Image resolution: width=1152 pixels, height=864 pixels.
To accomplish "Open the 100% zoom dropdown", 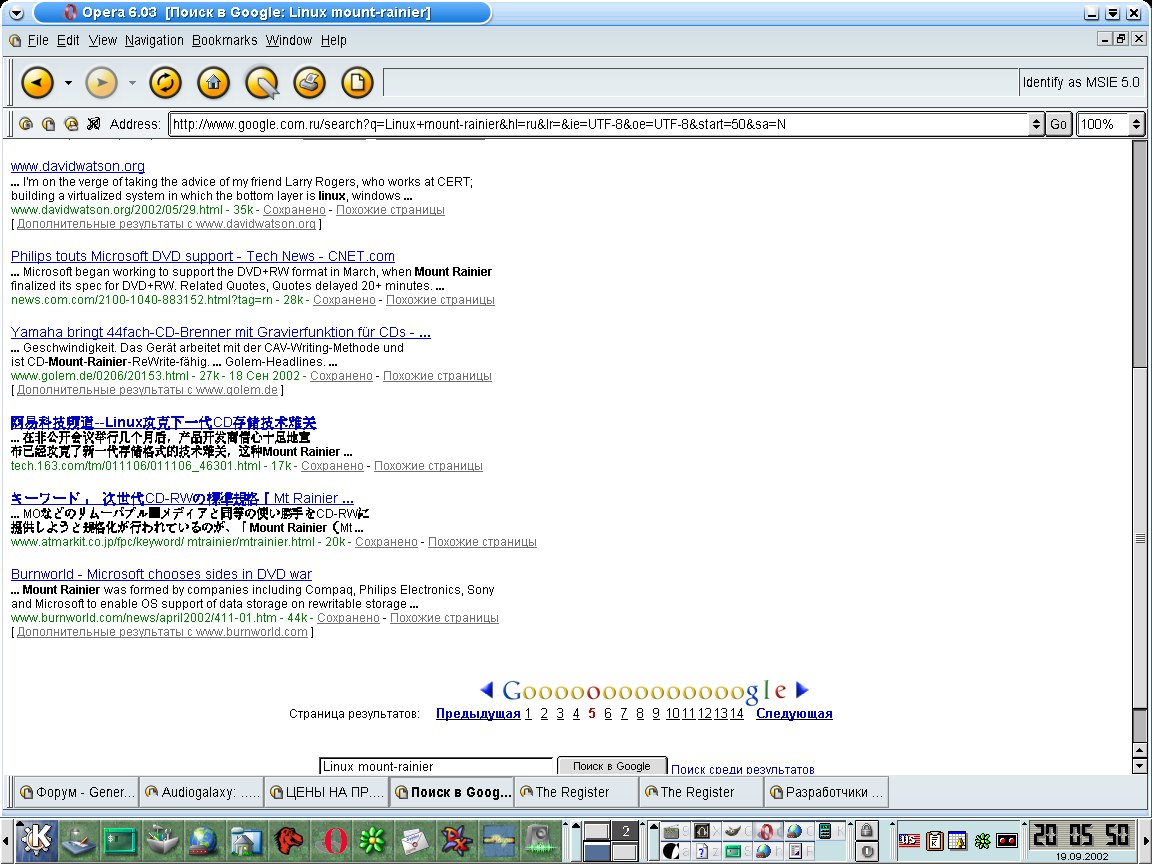I will click(1136, 123).
